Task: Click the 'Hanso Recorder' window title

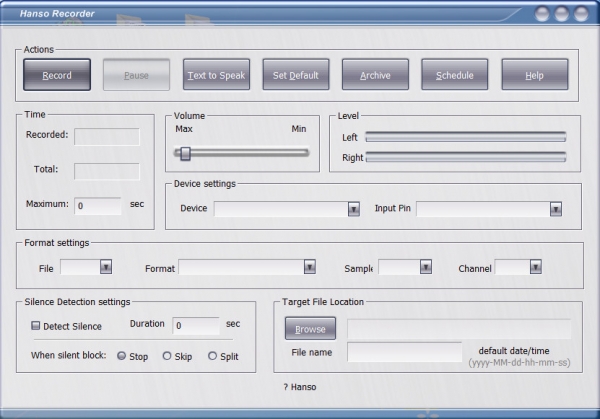Action: [57, 13]
